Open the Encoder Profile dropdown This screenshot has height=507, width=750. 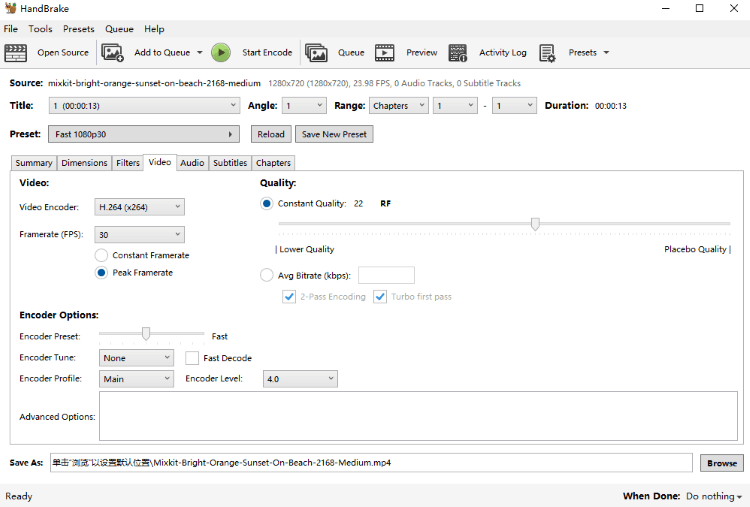pos(136,379)
